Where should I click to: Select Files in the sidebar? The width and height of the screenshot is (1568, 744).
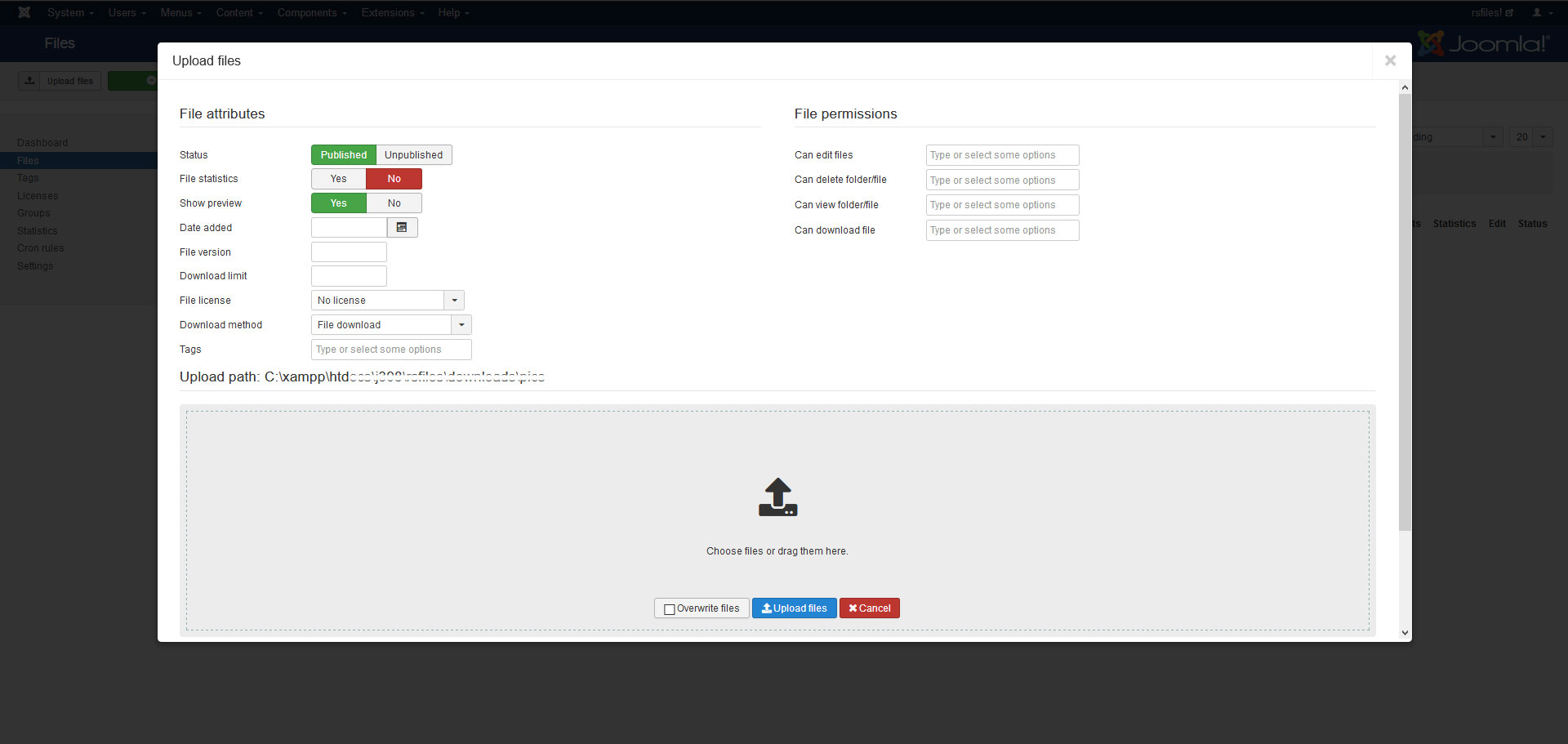click(28, 161)
